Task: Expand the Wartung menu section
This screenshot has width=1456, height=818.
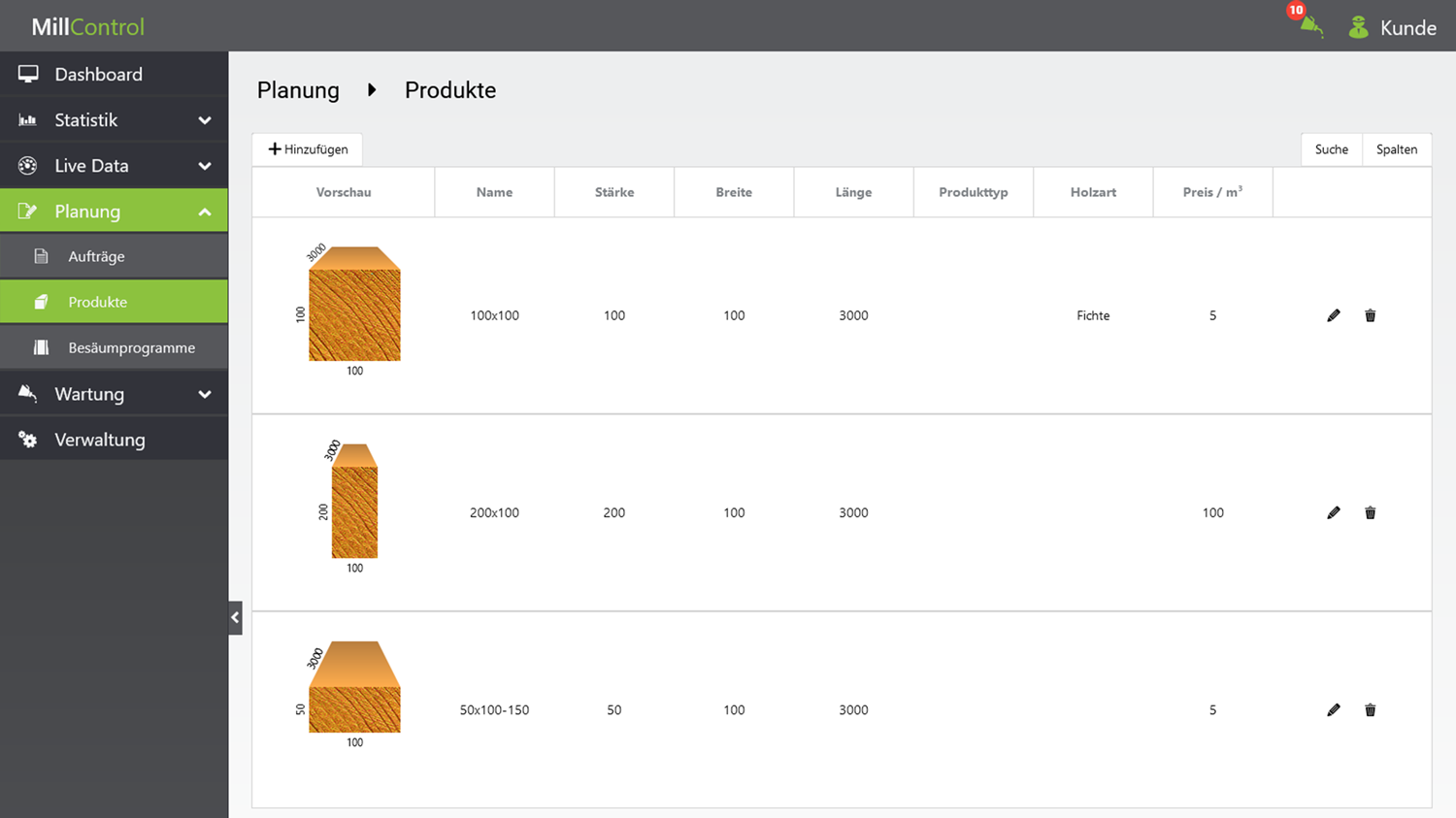Action: coord(204,394)
